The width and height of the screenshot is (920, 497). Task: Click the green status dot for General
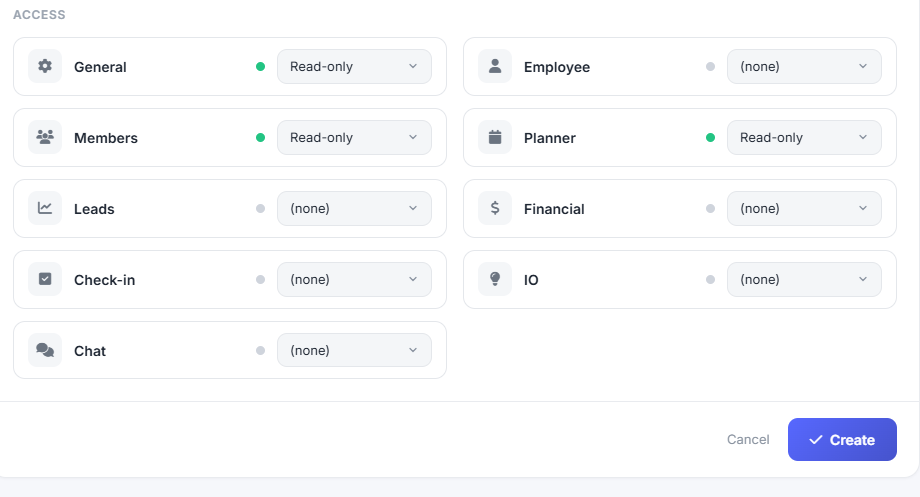[261, 66]
